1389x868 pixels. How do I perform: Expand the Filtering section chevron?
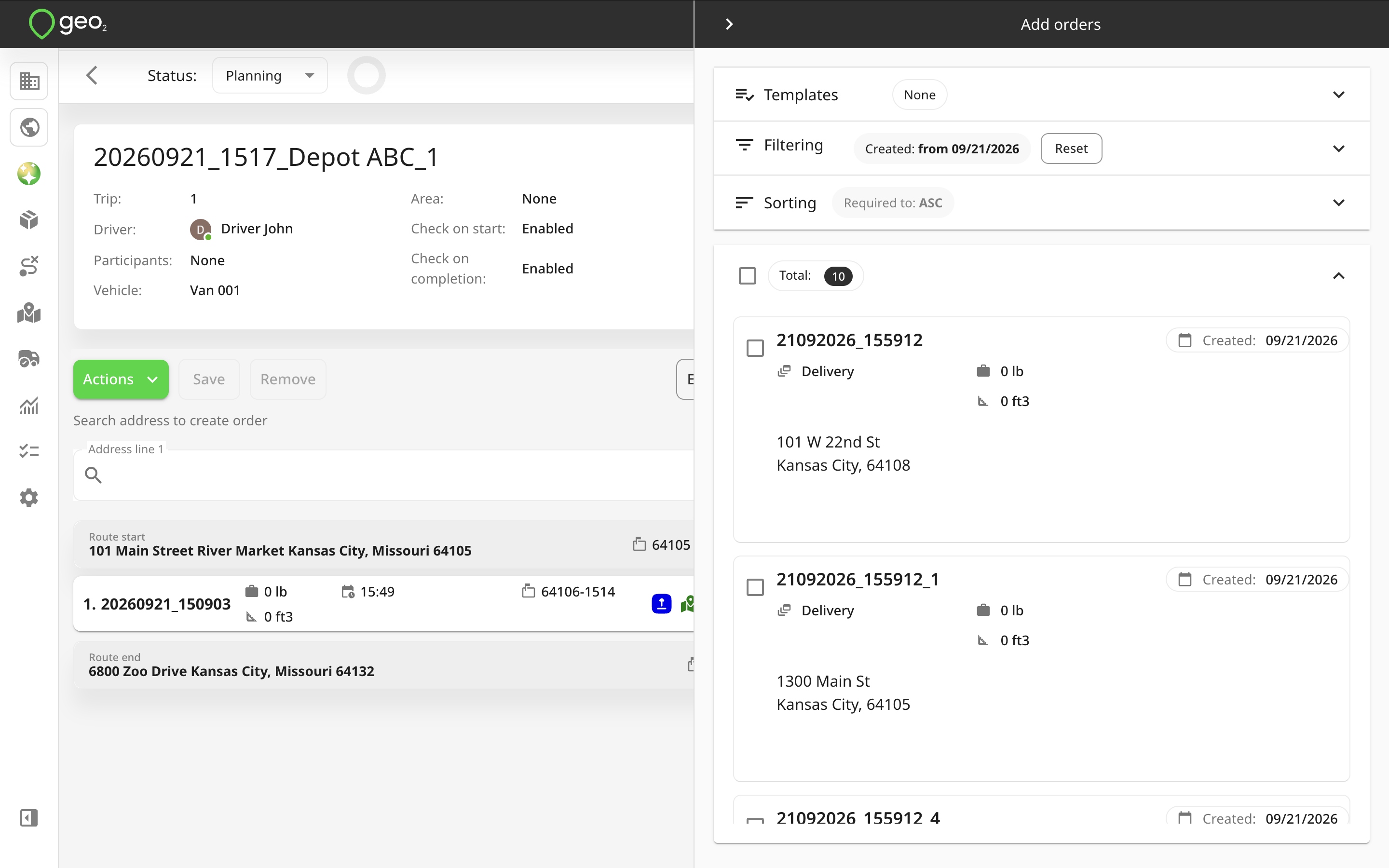click(1338, 149)
